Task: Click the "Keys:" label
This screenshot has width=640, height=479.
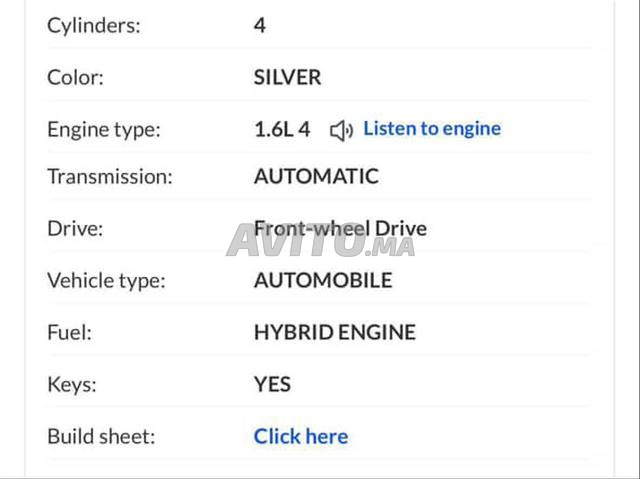Action: coord(71,384)
